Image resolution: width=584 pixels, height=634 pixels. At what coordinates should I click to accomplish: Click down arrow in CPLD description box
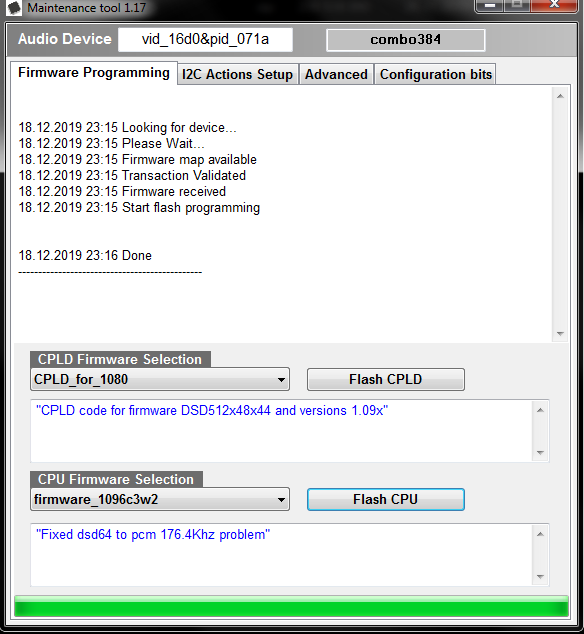tap(540, 452)
